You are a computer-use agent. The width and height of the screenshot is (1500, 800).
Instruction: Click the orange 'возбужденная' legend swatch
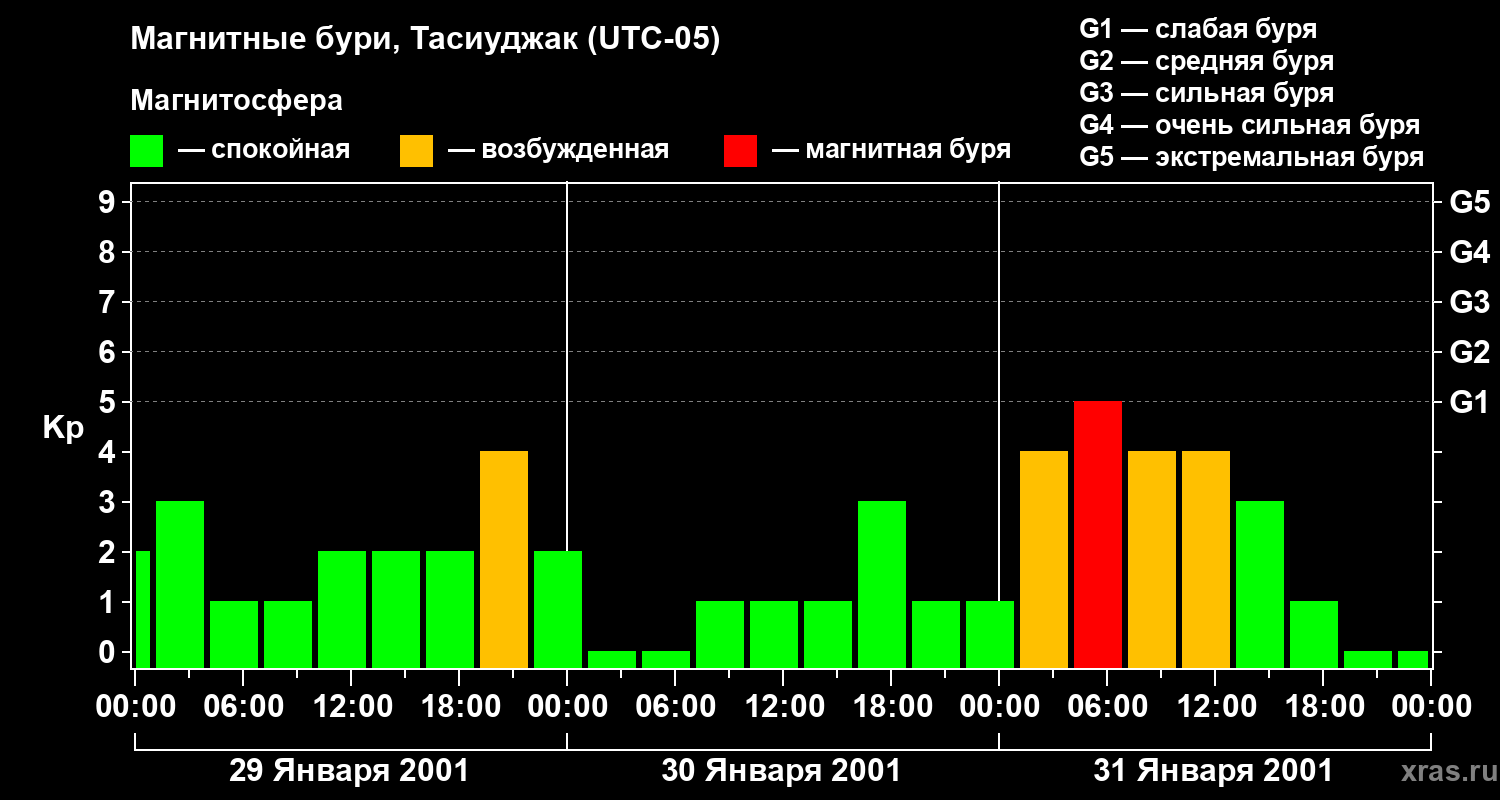pyautogui.click(x=416, y=151)
